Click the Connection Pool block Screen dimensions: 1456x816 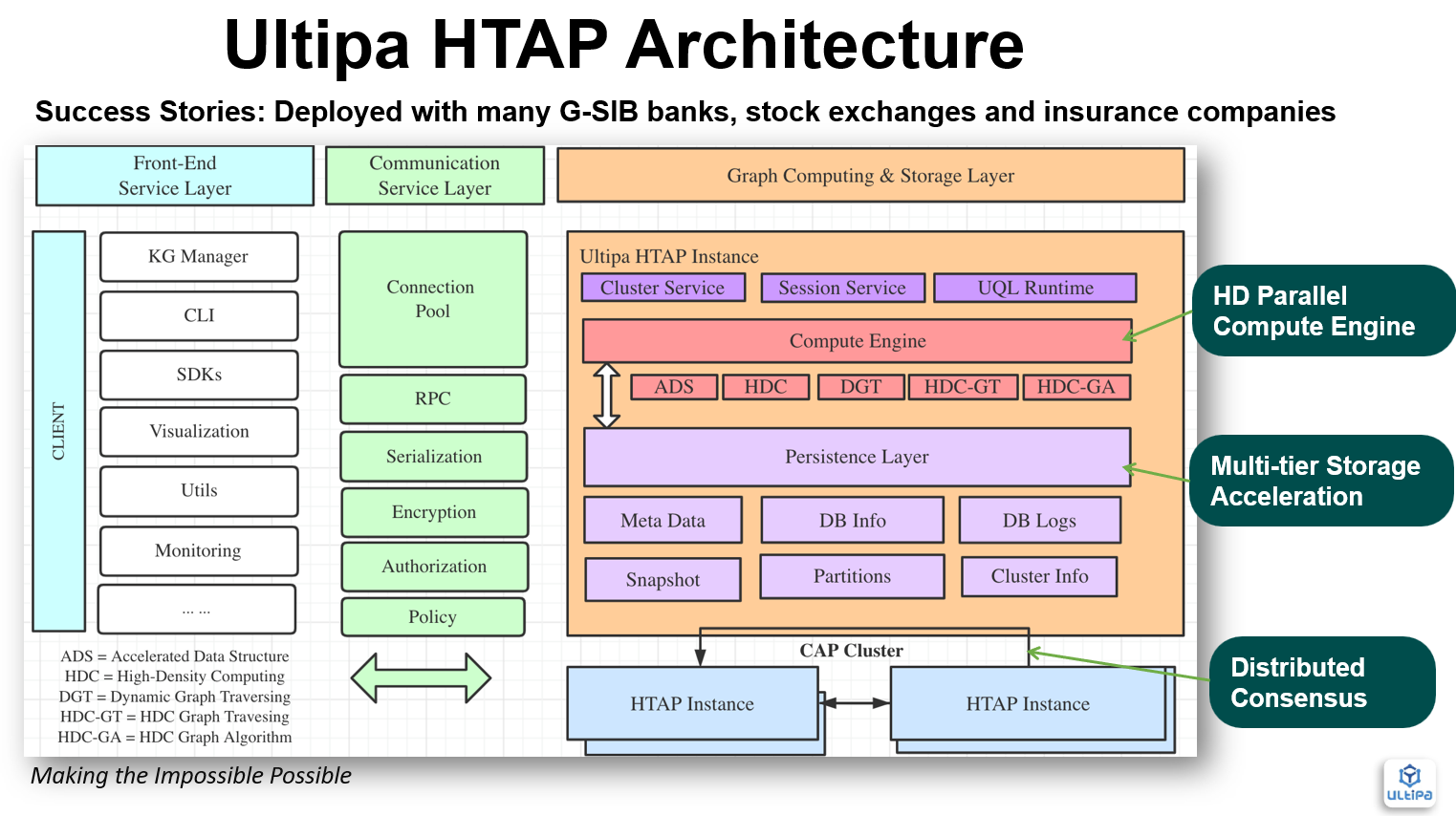(x=432, y=299)
